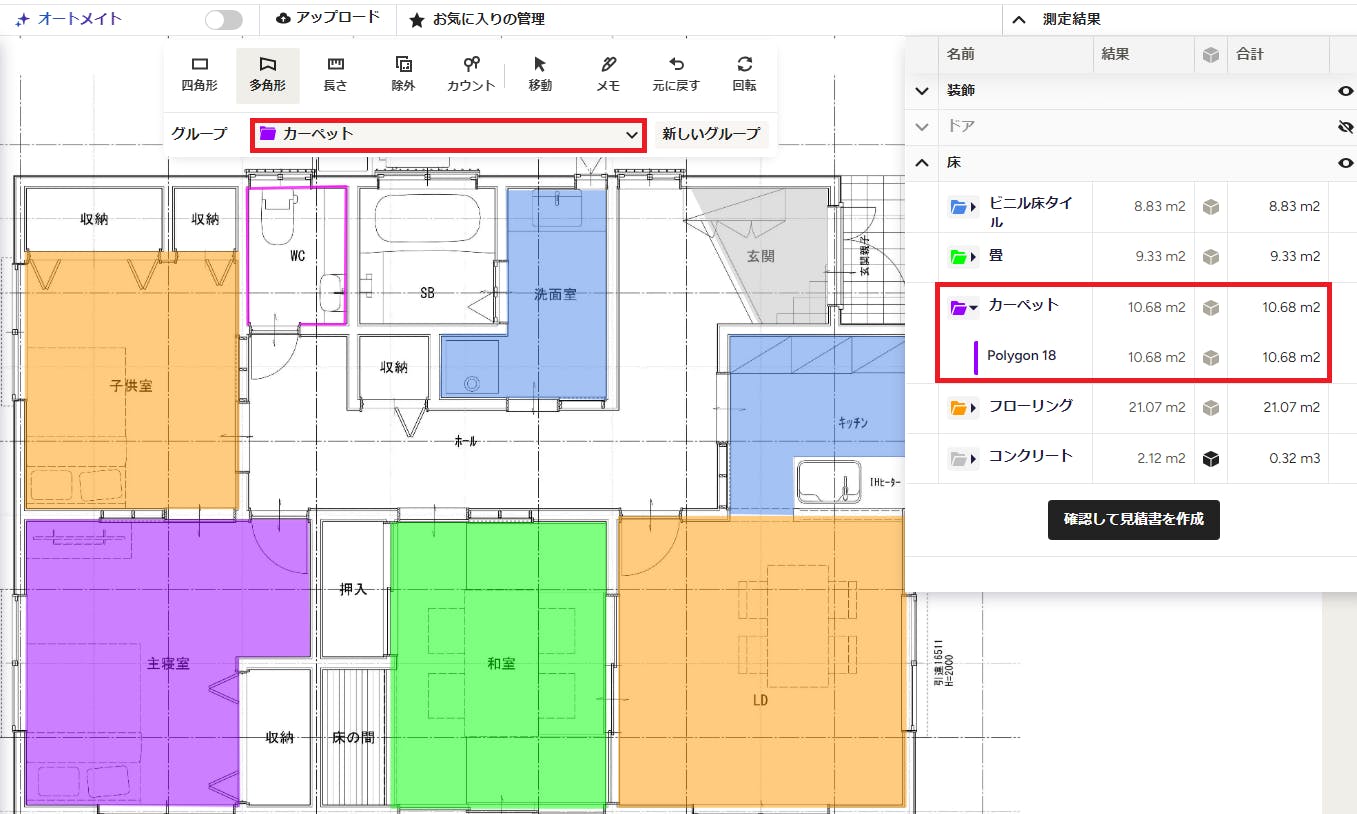This screenshot has width=1357, height=814.
Task: Select the カウント count tool
Action: click(471, 75)
